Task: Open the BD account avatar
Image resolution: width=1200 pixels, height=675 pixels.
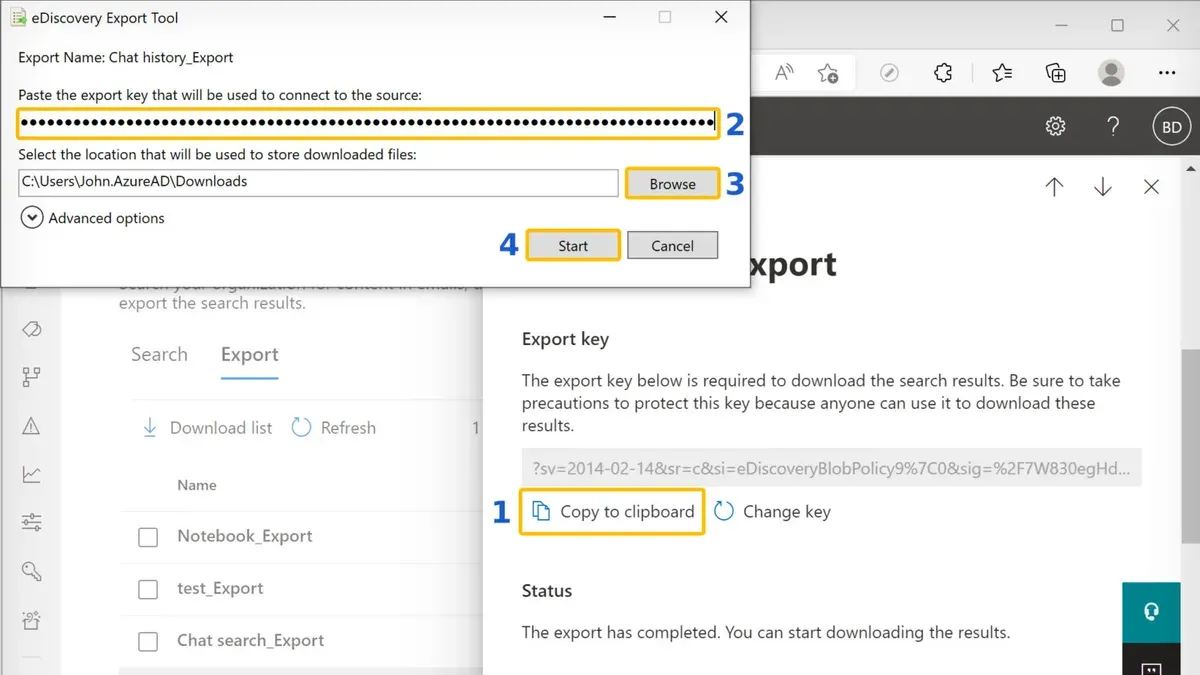Action: pos(1172,127)
